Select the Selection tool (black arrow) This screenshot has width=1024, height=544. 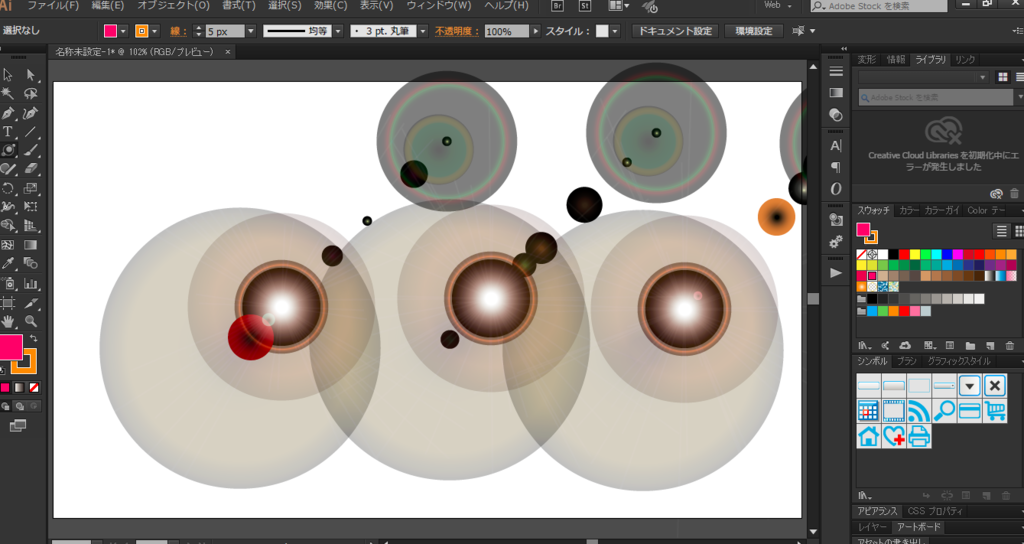click(x=8, y=74)
